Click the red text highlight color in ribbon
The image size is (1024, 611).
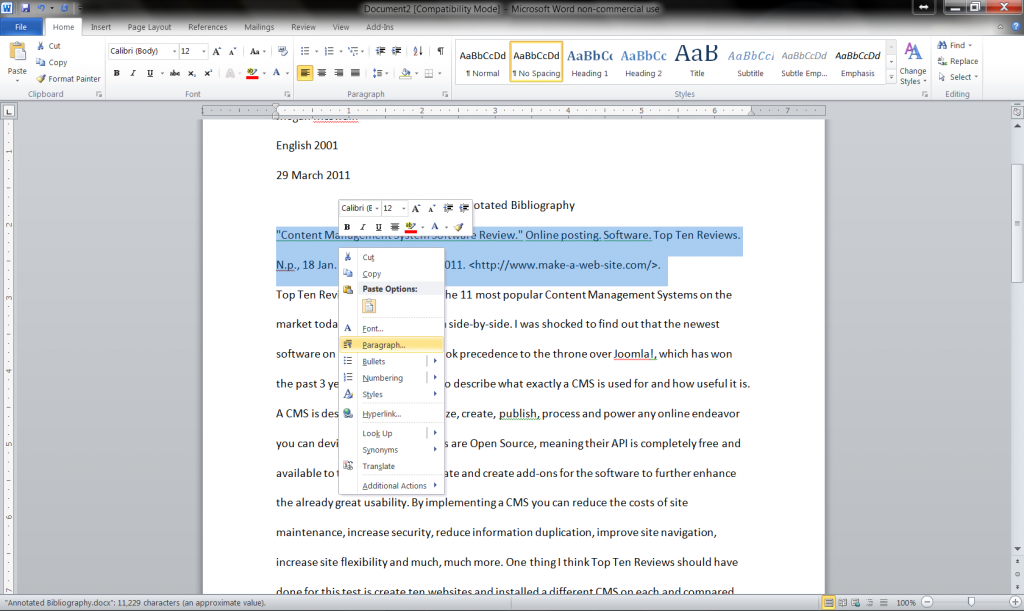[x=252, y=73]
